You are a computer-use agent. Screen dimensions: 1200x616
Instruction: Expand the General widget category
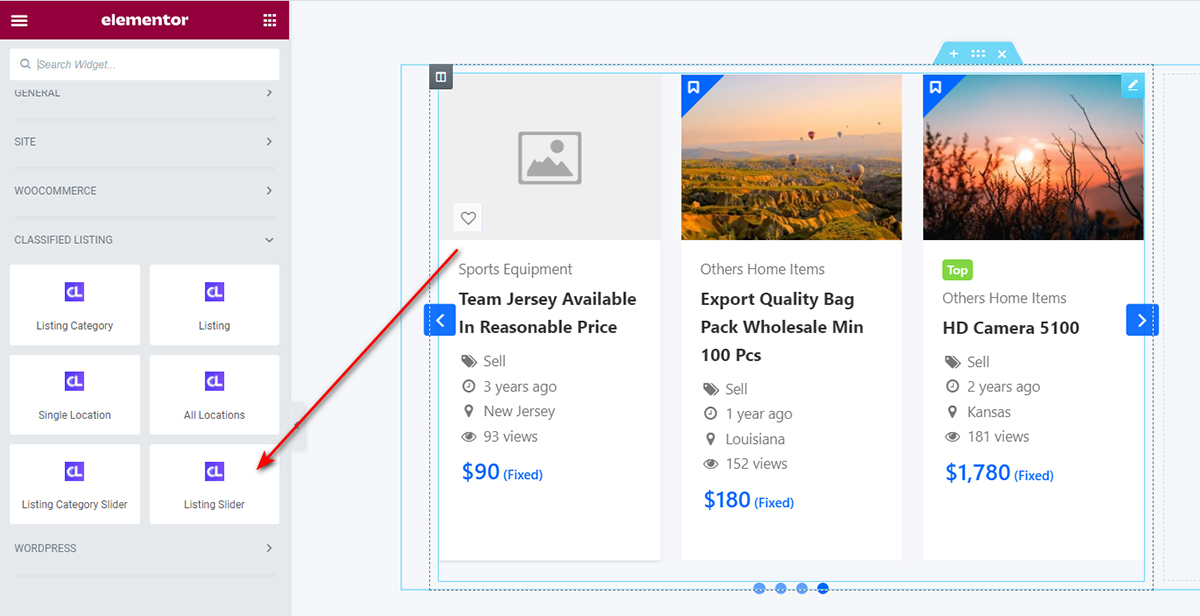145,93
